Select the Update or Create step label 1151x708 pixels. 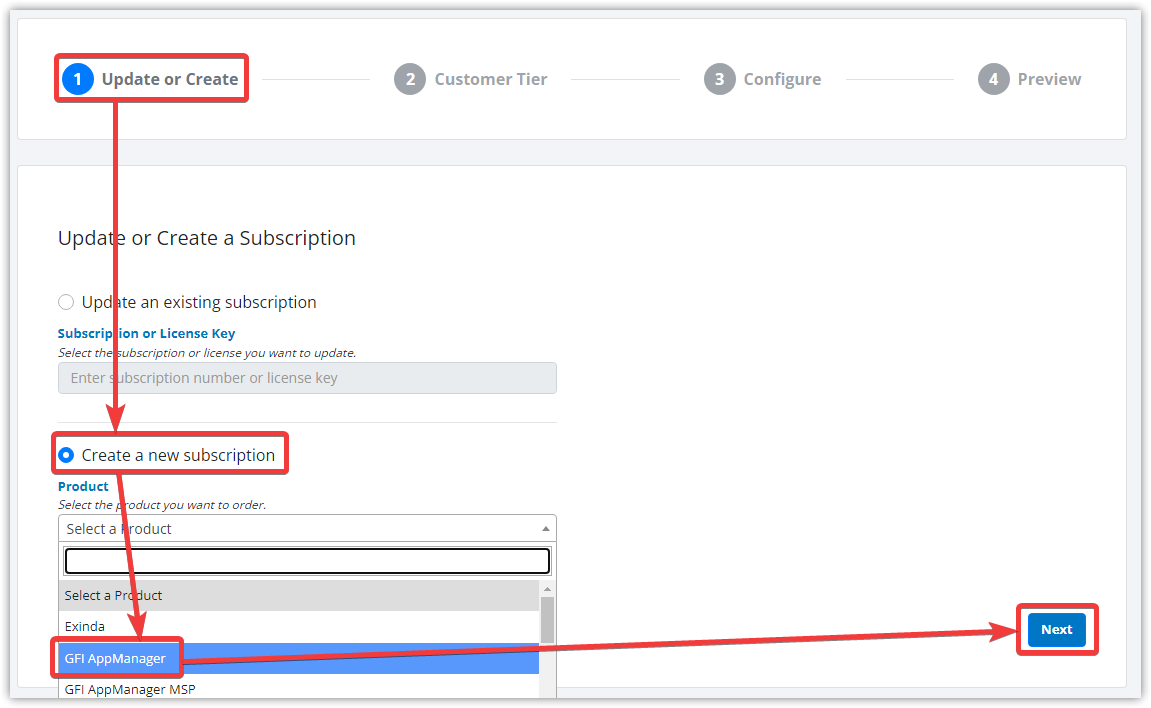click(170, 79)
